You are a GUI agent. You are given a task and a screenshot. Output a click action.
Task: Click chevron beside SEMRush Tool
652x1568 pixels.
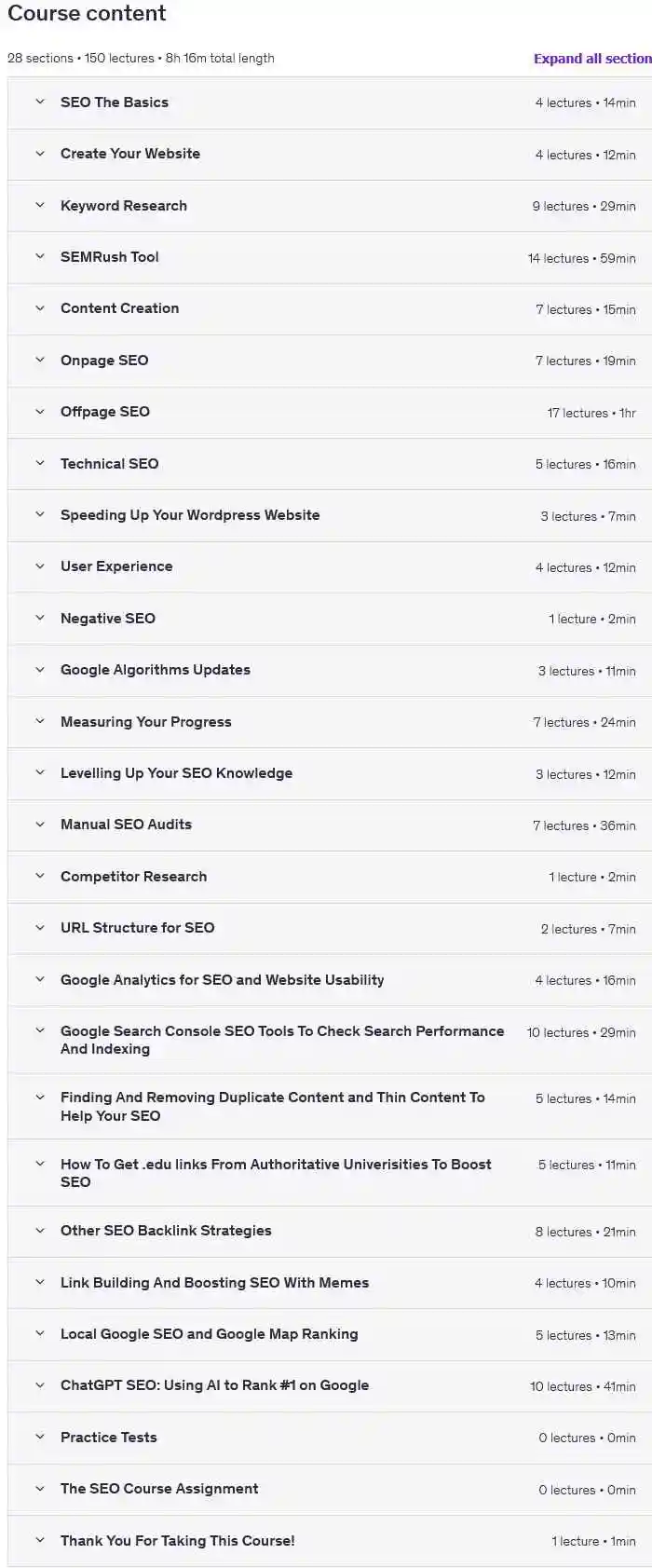(40, 257)
